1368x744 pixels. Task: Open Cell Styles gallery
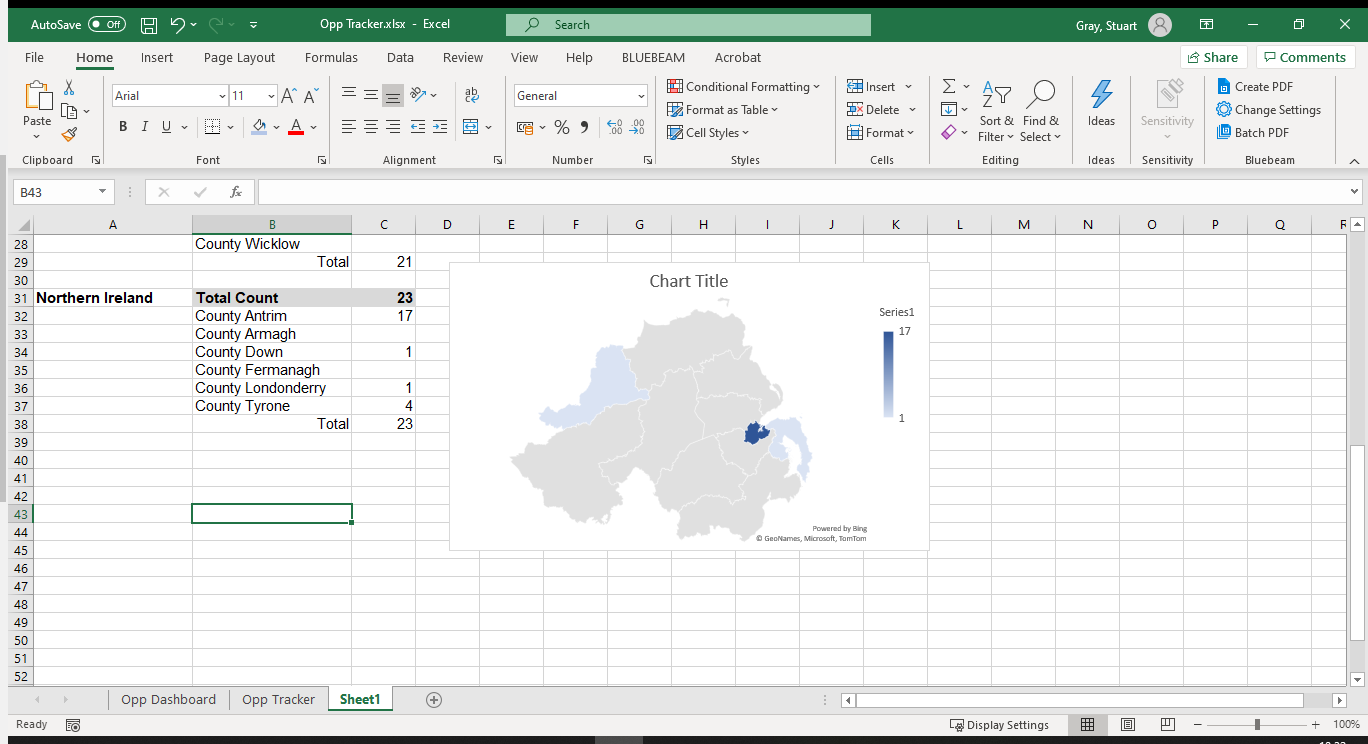[708, 133]
